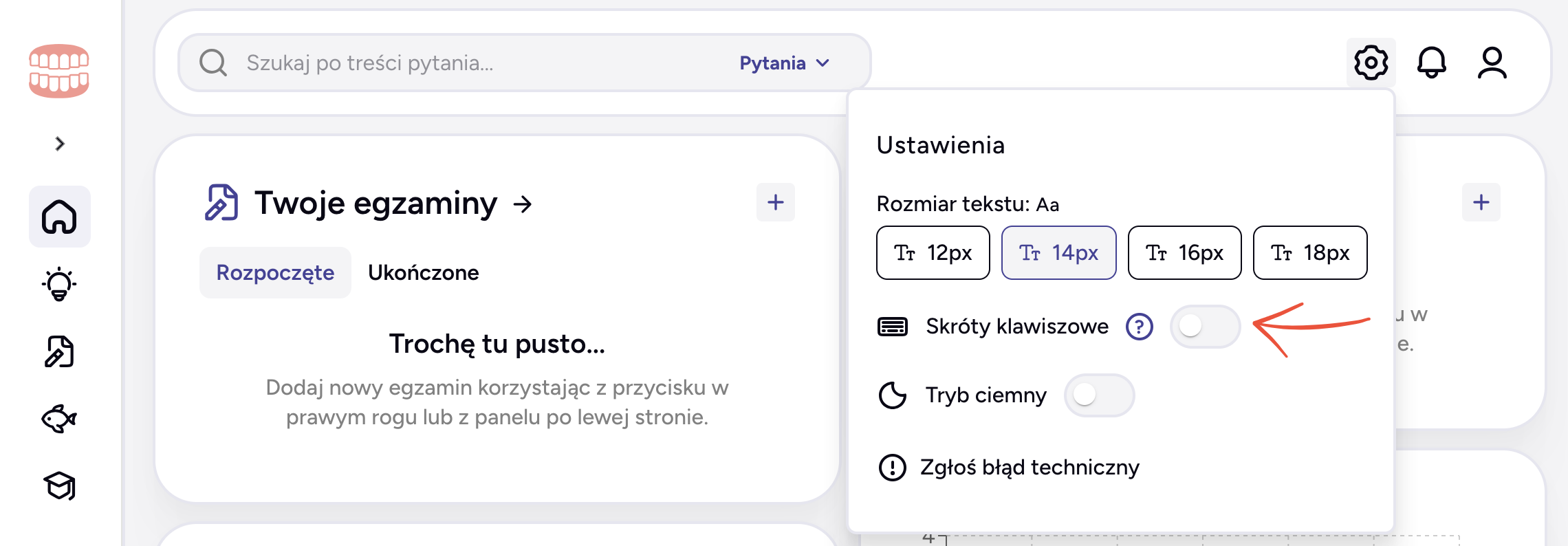Turn on Tryb ciemny switch
Image resolution: width=1568 pixels, height=546 pixels.
click(1099, 395)
